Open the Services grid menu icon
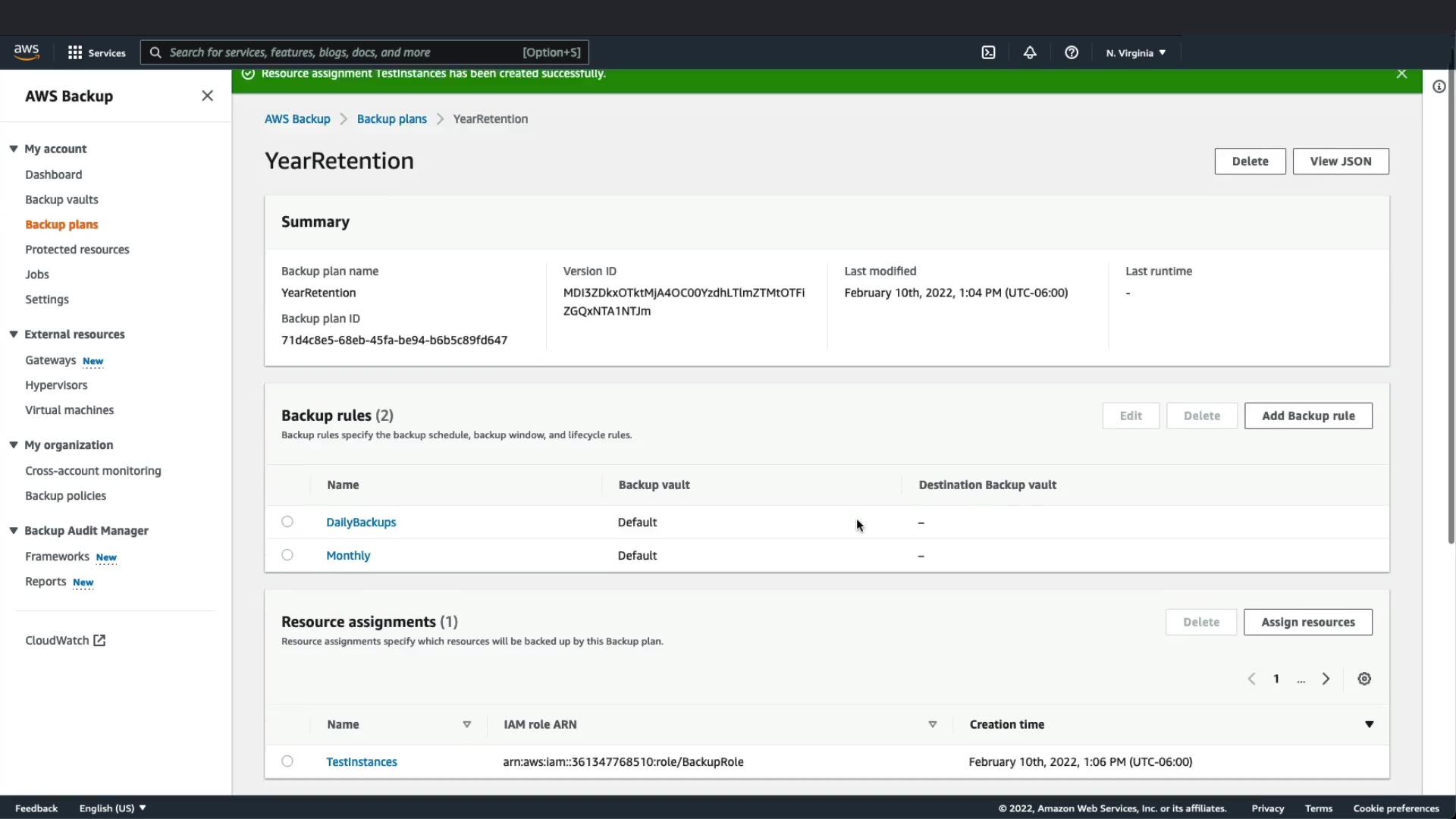The height and width of the screenshot is (819, 1456). [75, 52]
